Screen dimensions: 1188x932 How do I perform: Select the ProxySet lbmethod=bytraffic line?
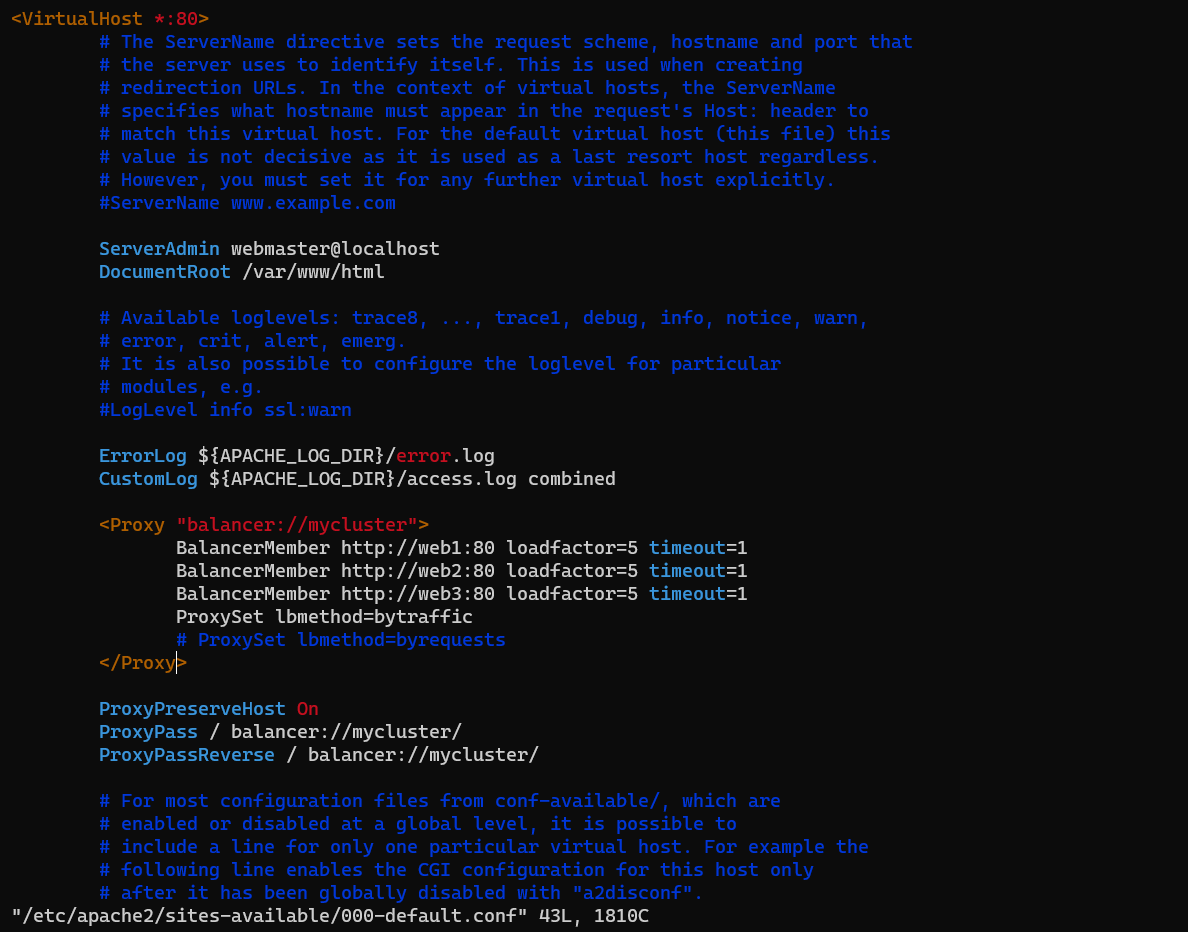(323, 616)
